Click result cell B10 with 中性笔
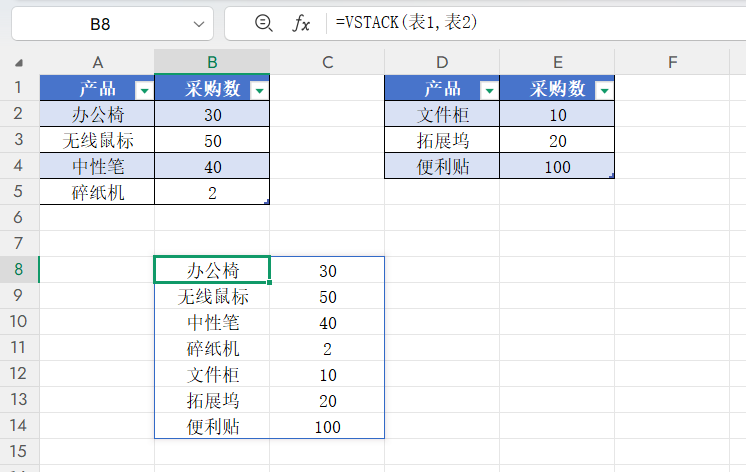The width and height of the screenshot is (746, 472). [212, 322]
